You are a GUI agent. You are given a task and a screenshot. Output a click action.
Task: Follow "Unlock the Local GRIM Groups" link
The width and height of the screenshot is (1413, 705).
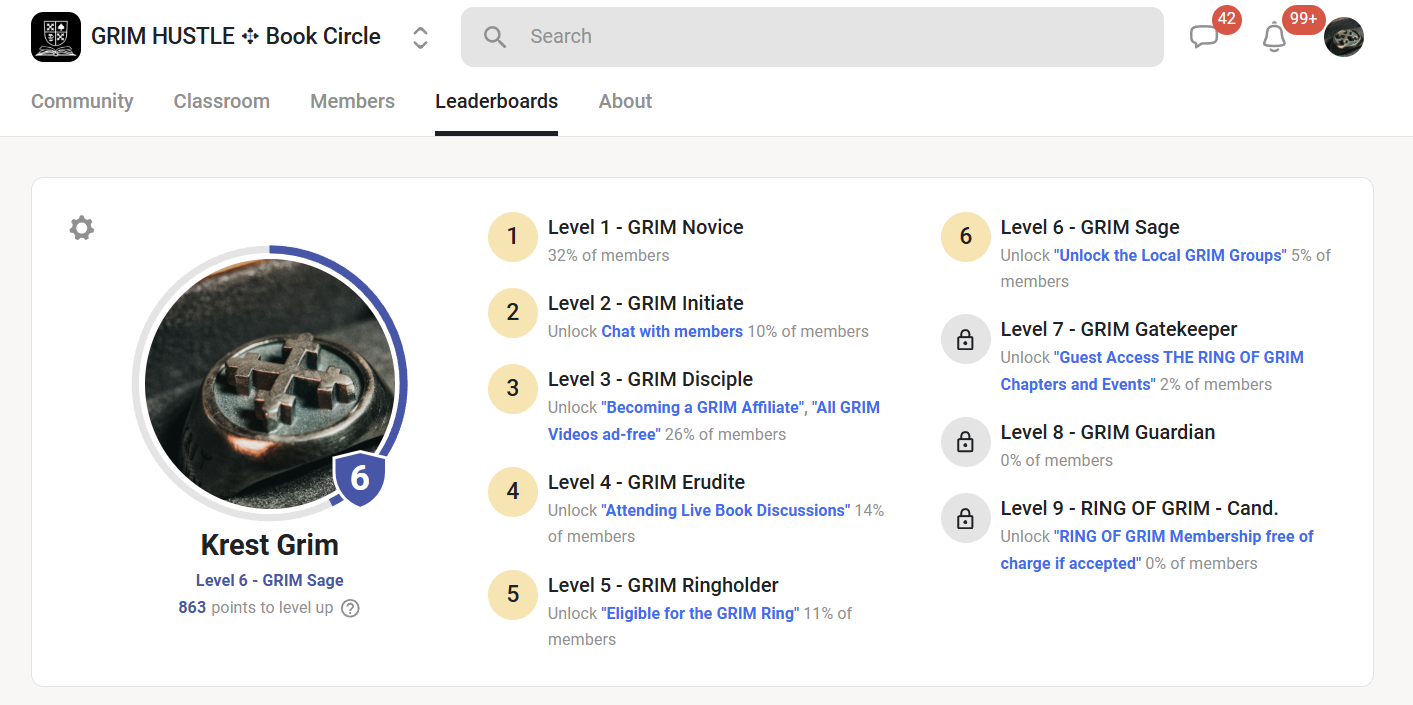click(x=1170, y=255)
